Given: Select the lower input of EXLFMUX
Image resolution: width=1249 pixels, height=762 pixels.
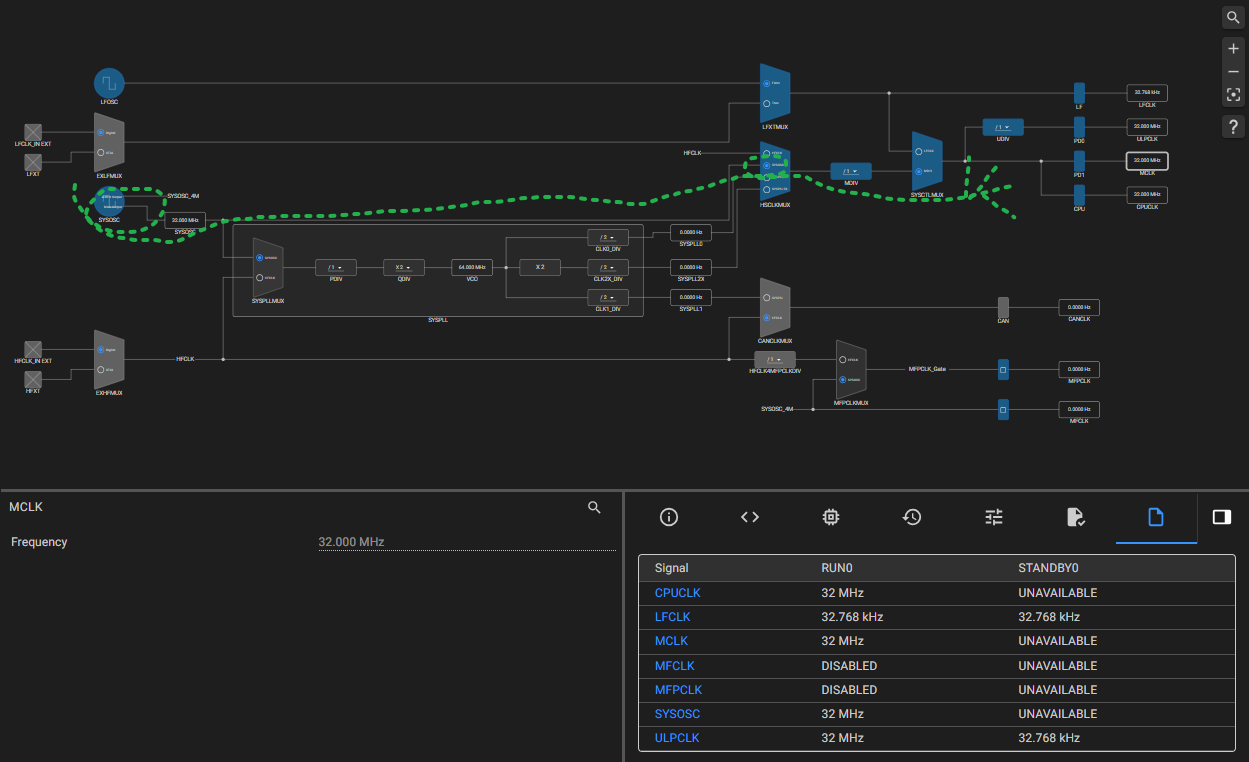Looking at the screenshot, I should [x=101, y=153].
